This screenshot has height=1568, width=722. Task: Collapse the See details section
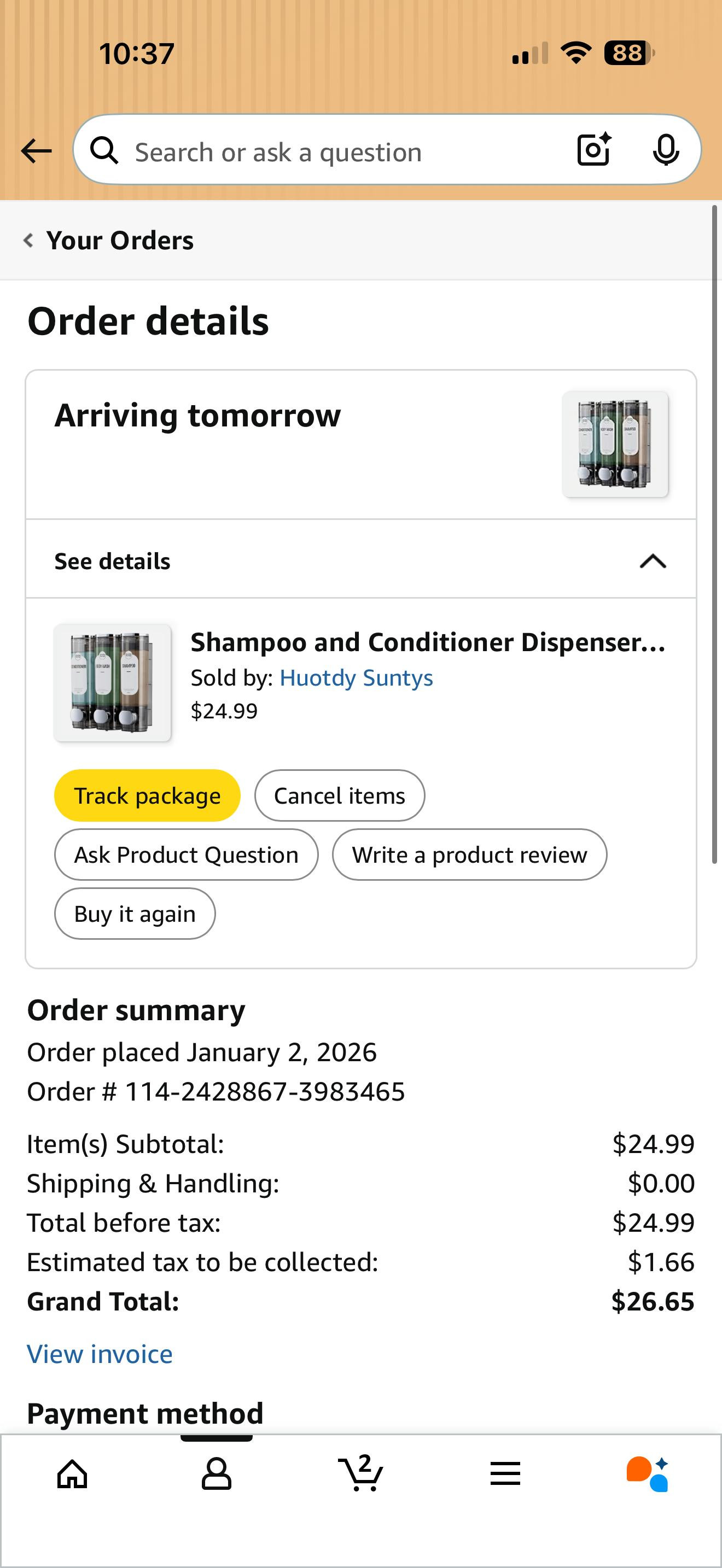pyautogui.click(x=653, y=560)
